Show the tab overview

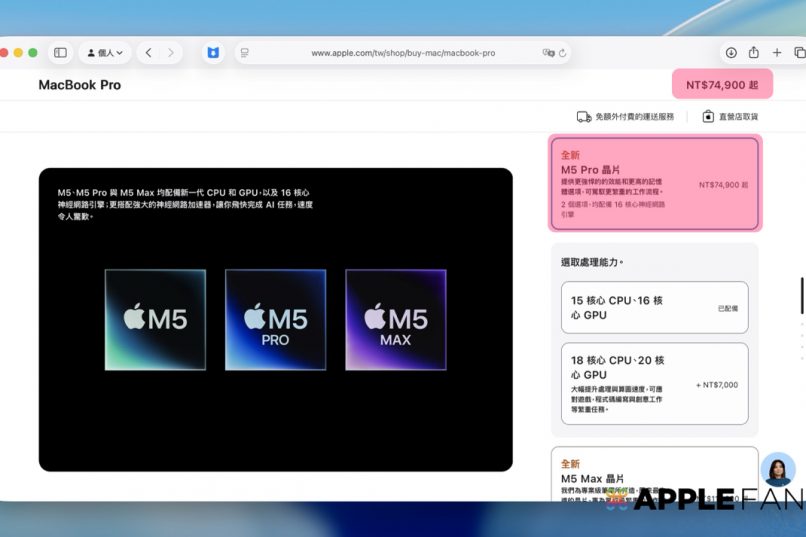[x=798, y=53]
